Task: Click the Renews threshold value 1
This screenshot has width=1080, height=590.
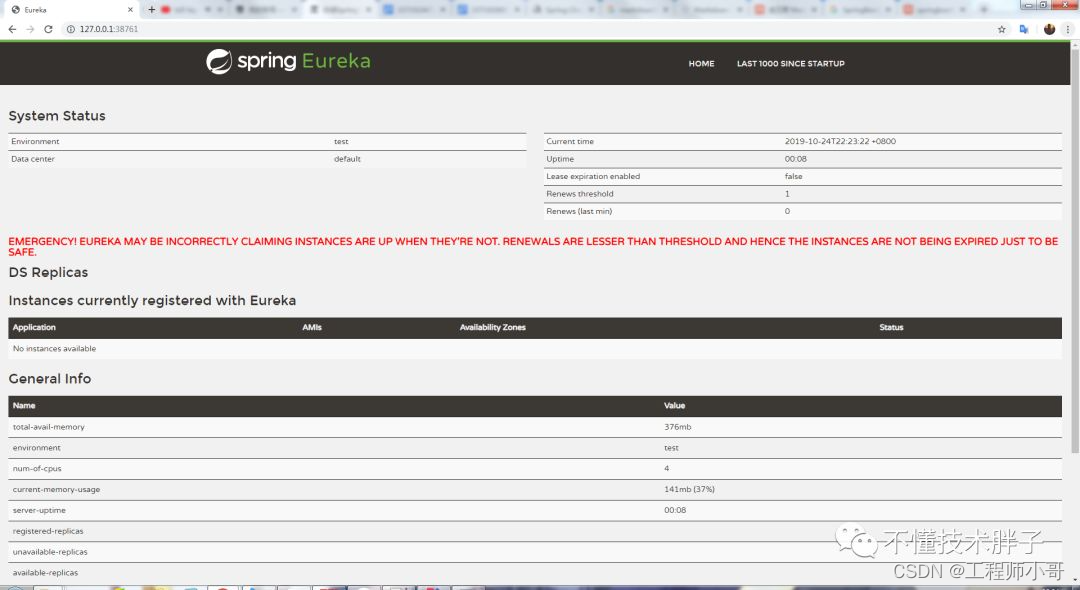Action: (787, 193)
